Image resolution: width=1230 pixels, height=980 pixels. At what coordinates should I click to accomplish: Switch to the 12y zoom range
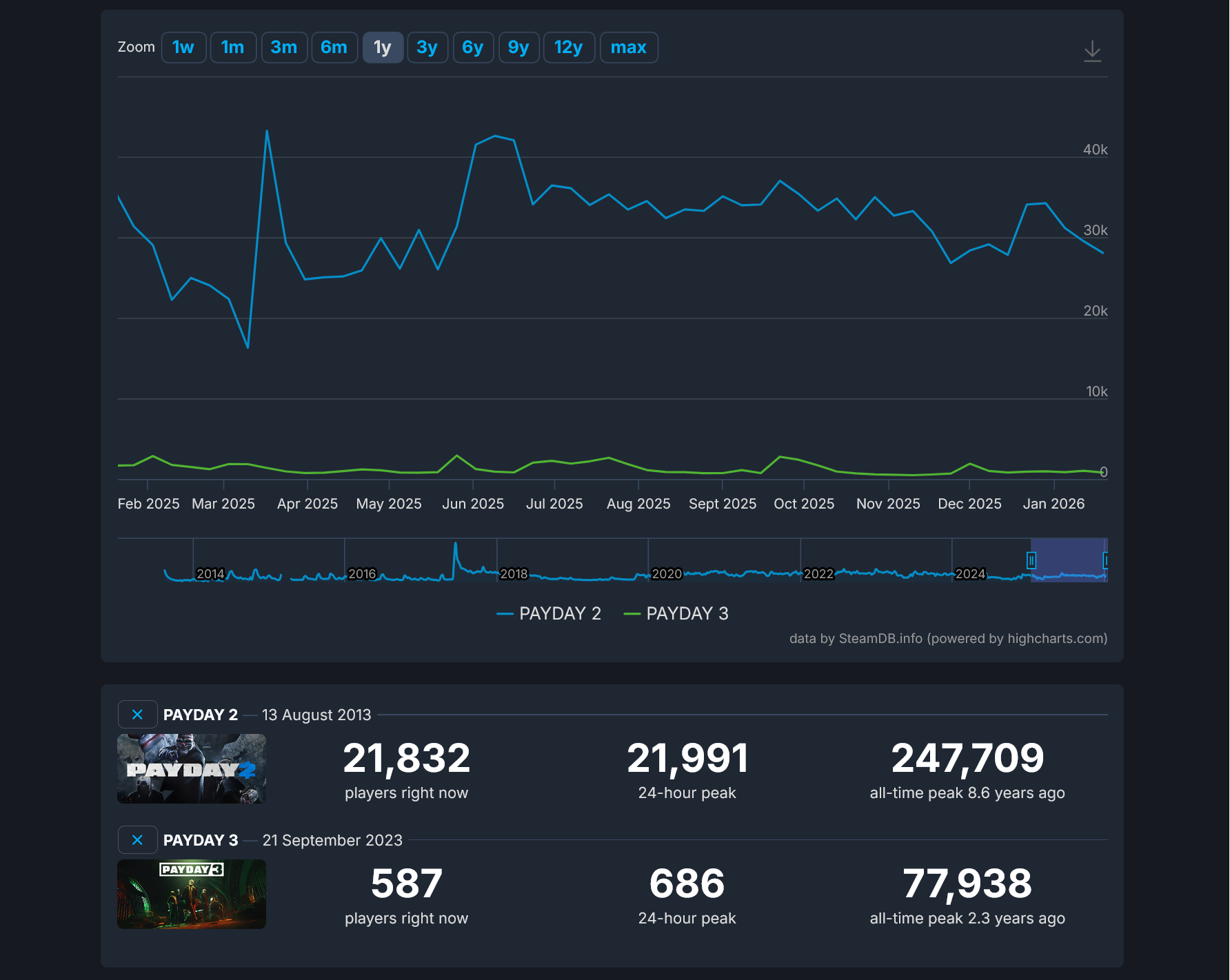tap(569, 48)
